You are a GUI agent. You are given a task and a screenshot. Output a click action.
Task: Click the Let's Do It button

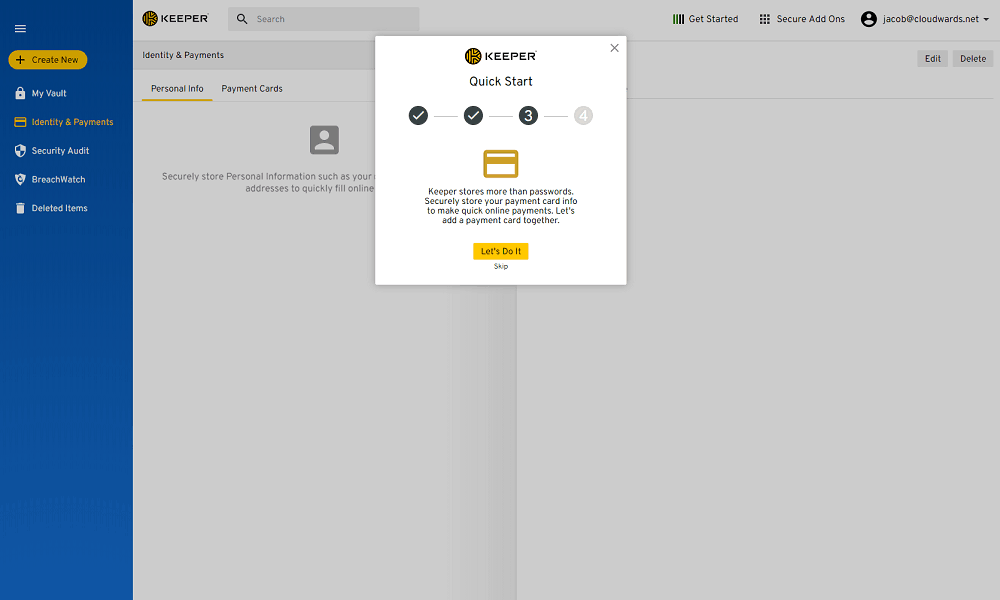(501, 251)
